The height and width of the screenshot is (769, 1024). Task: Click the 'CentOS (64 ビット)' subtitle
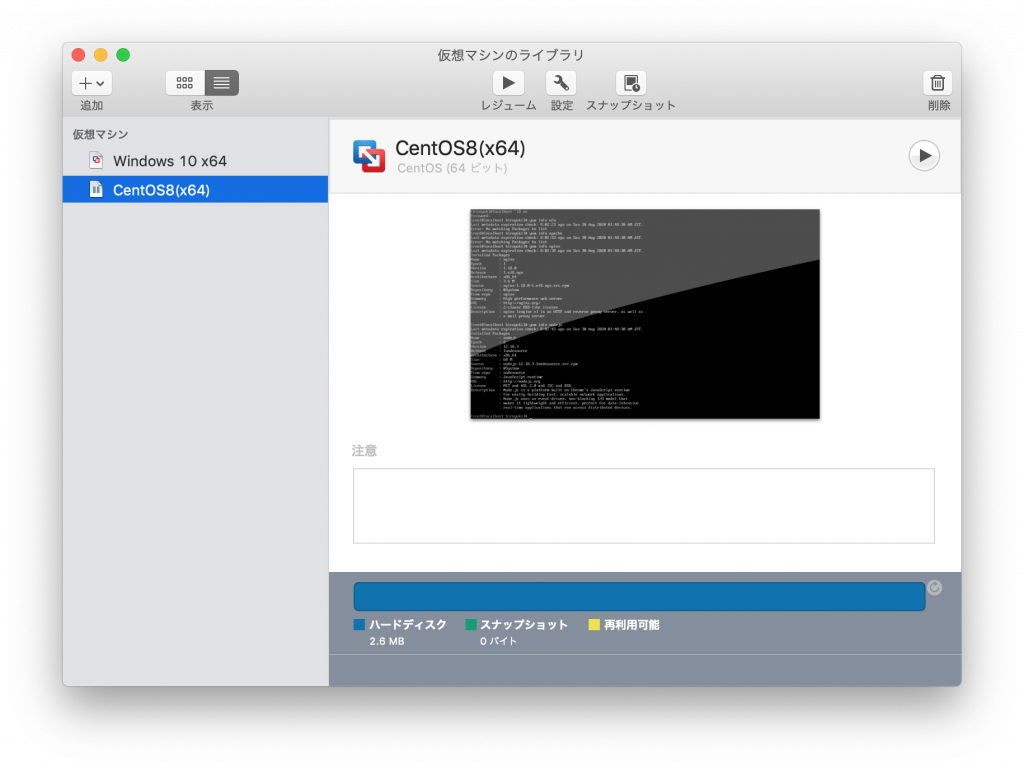pos(452,168)
